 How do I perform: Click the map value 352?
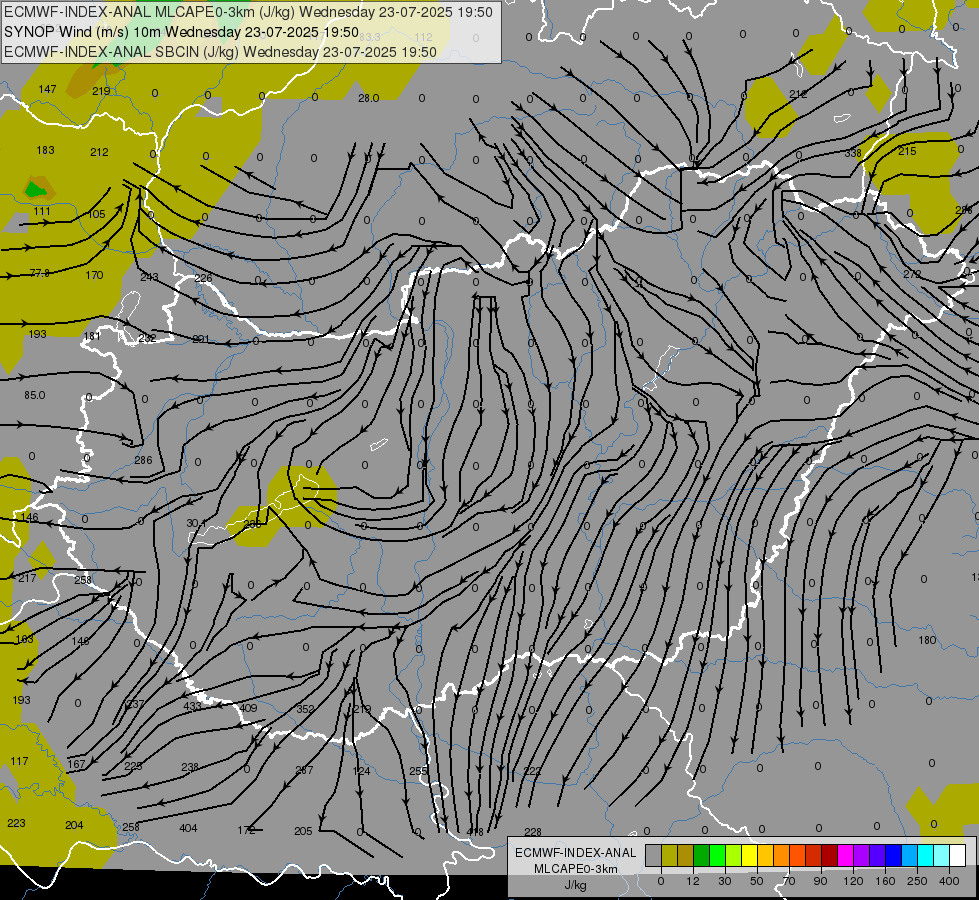click(x=305, y=709)
